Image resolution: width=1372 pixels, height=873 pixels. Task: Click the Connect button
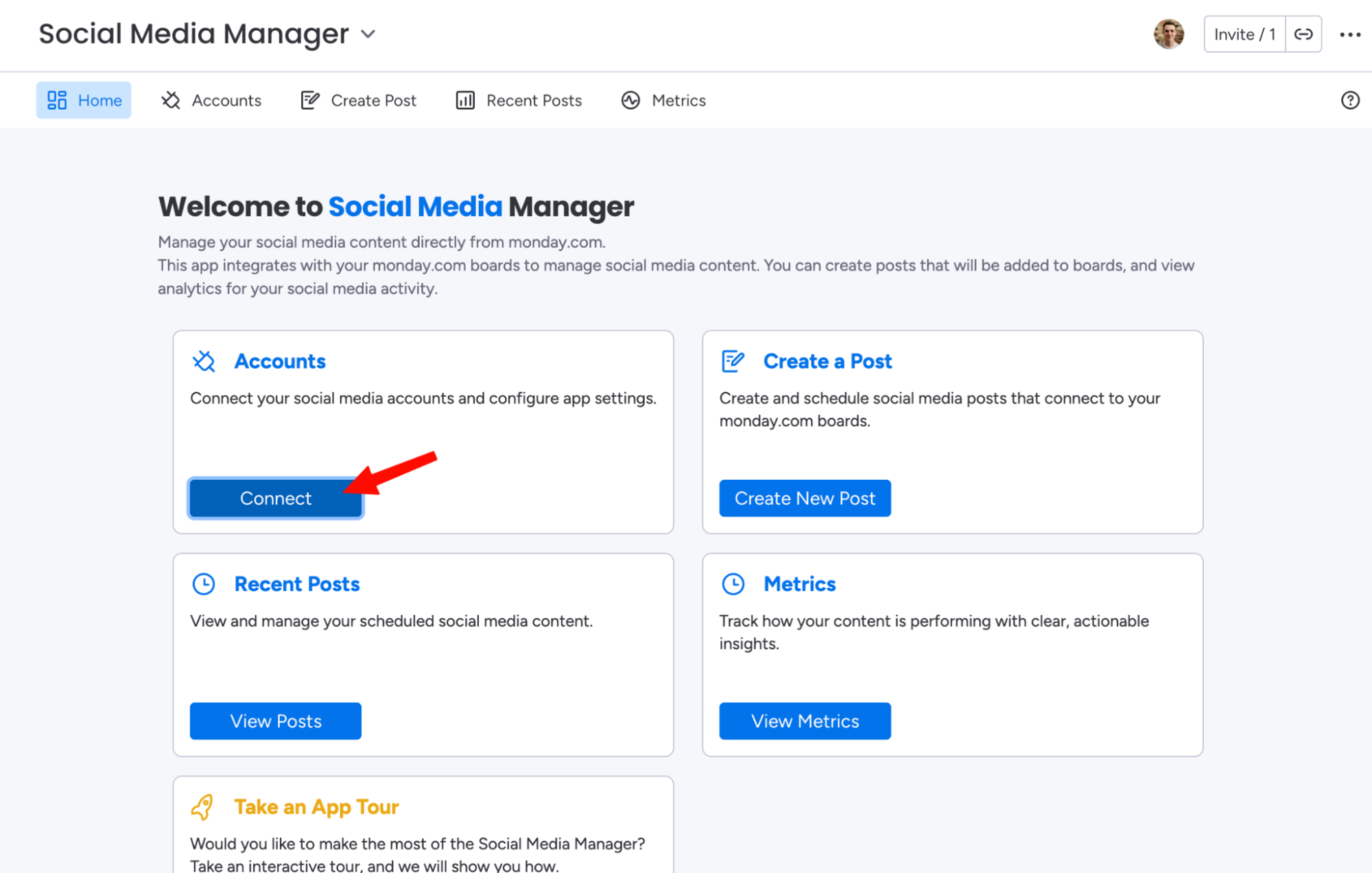point(276,498)
